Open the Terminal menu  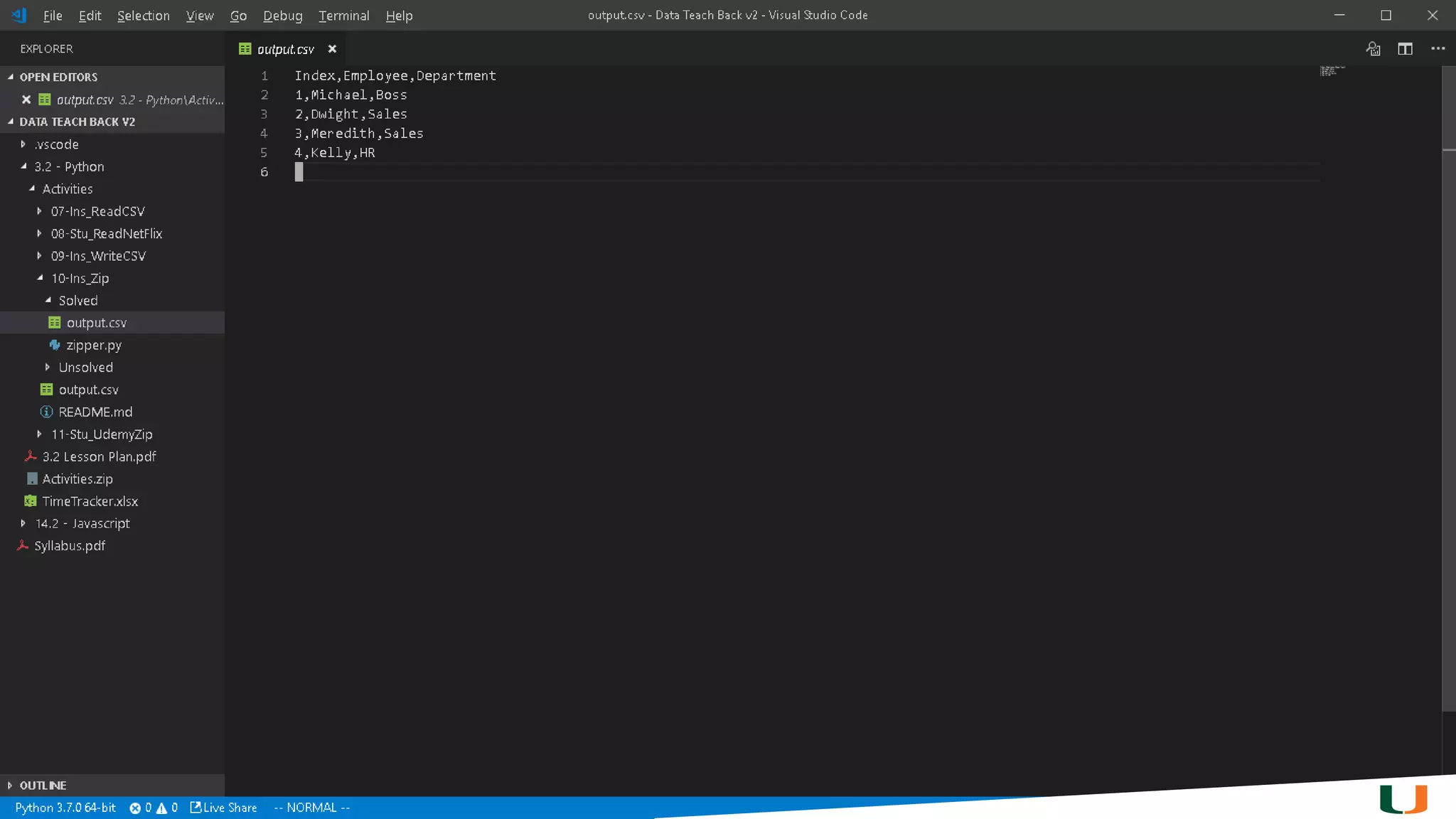coord(343,16)
